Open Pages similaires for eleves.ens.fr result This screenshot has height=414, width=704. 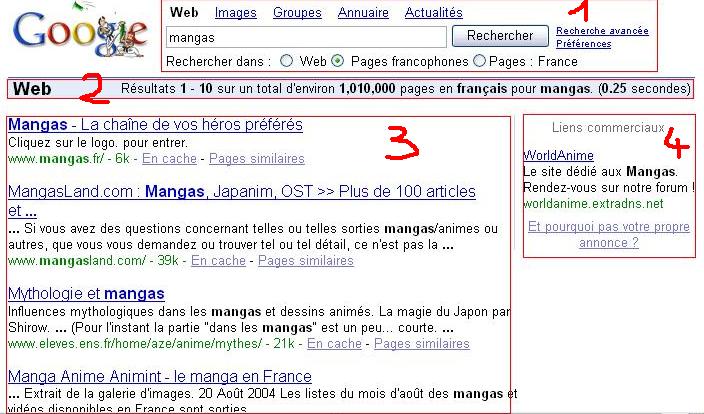click(x=422, y=344)
